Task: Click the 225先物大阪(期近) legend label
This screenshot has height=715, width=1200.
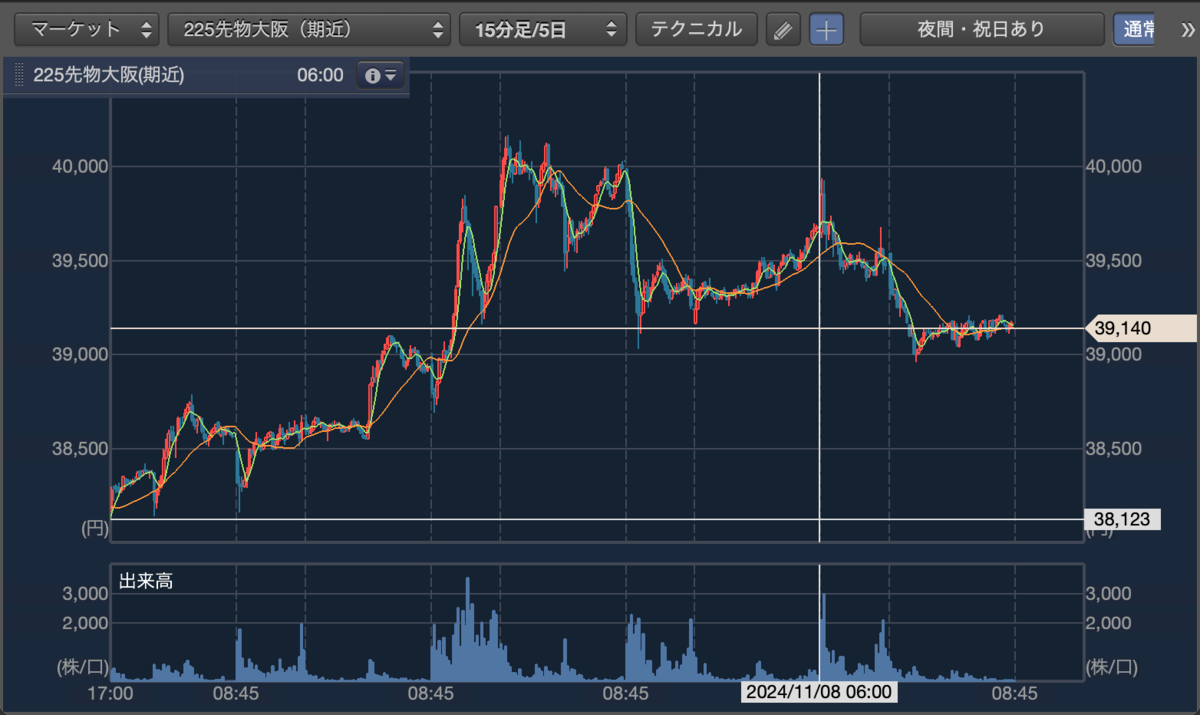Action: coord(109,75)
